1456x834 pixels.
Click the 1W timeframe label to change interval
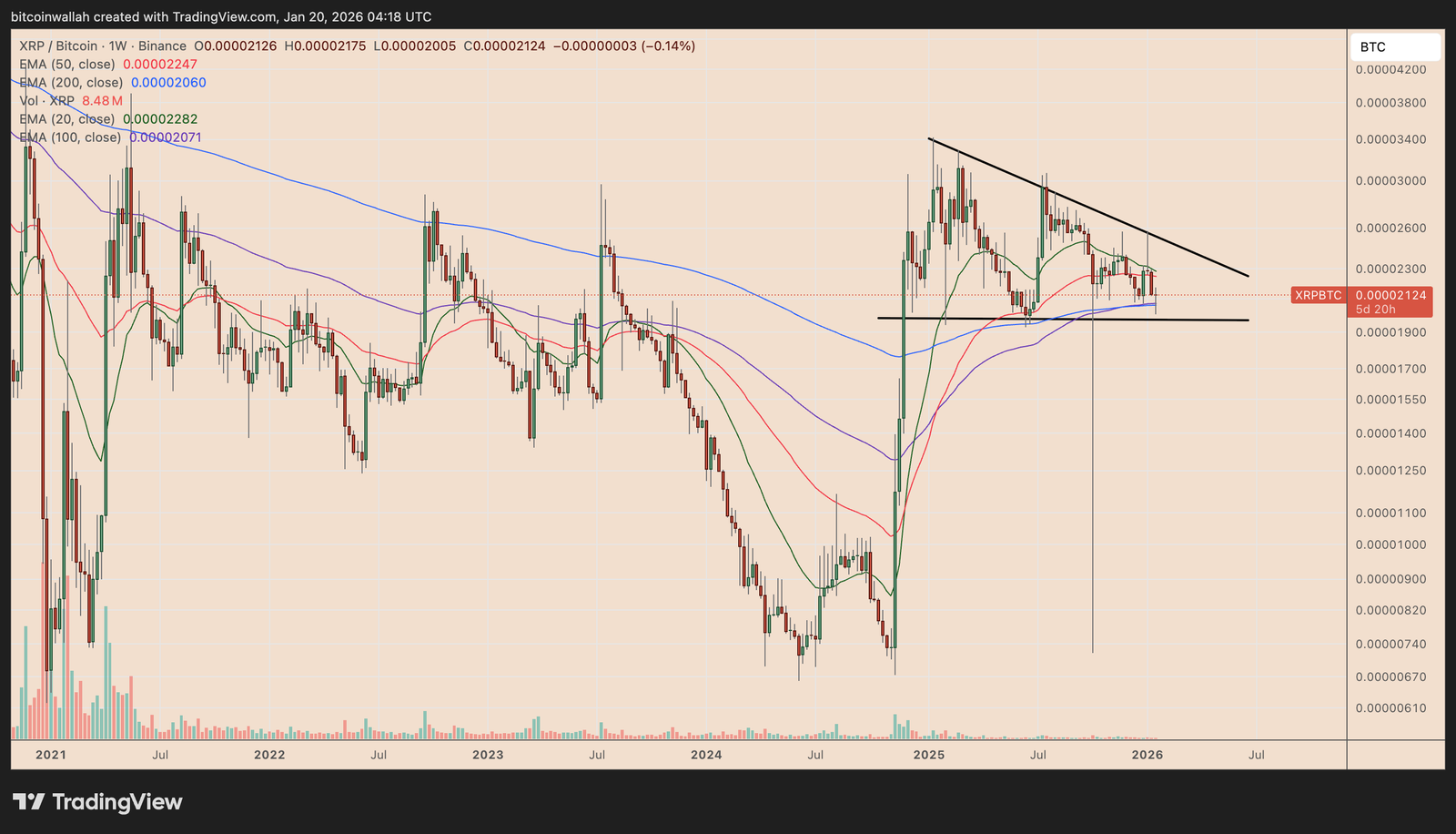tap(119, 46)
